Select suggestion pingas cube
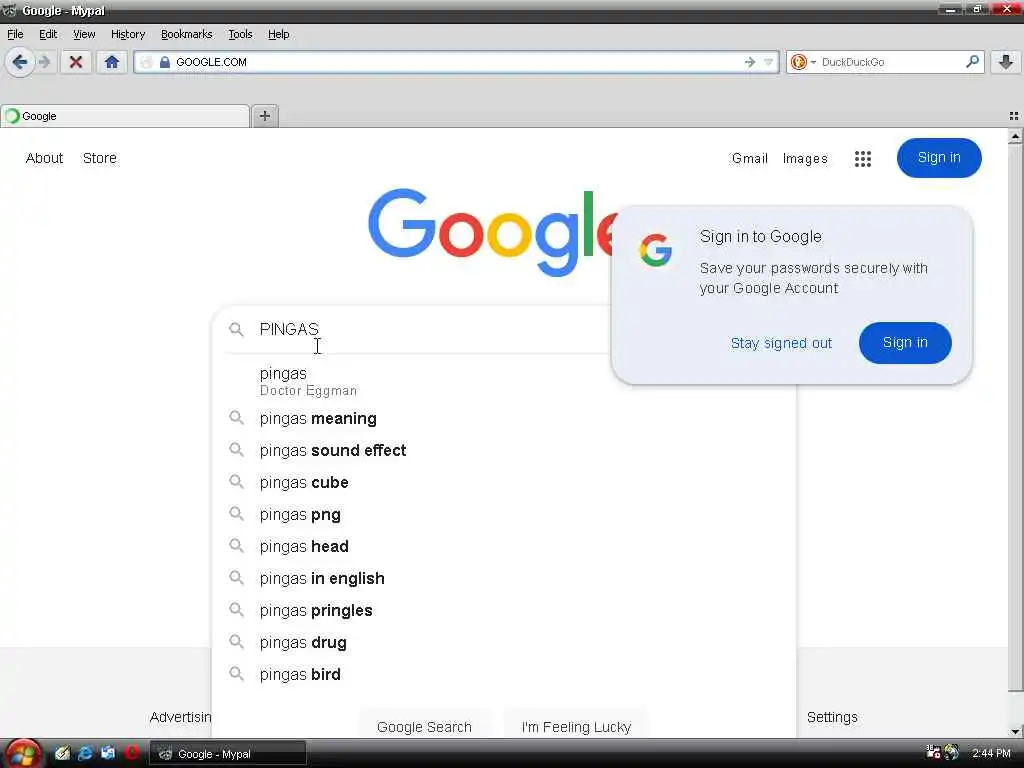 (504, 483)
